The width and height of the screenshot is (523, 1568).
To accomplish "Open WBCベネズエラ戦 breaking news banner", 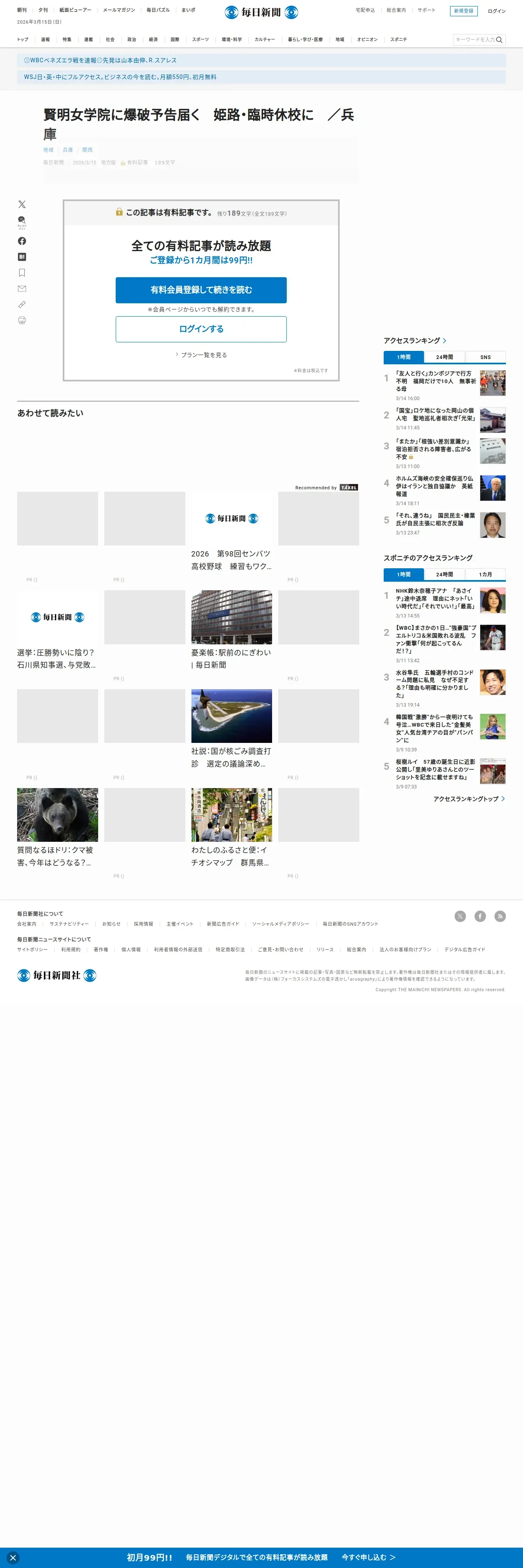I will tap(261, 60).
